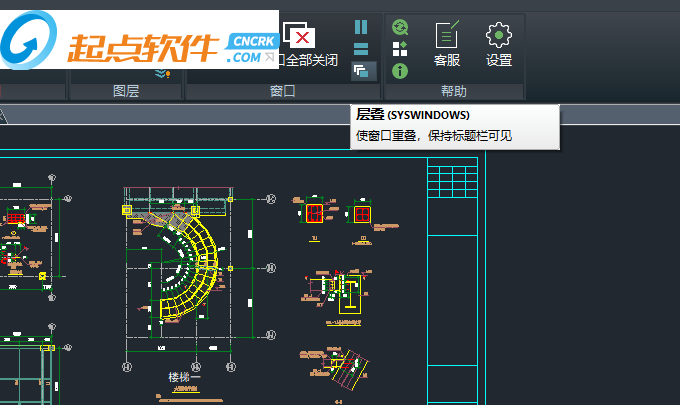Image resolution: width=680 pixels, height=405 pixels.
Task: Tile windows vertically with the two-column icon
Action: (x=361, y=27)
